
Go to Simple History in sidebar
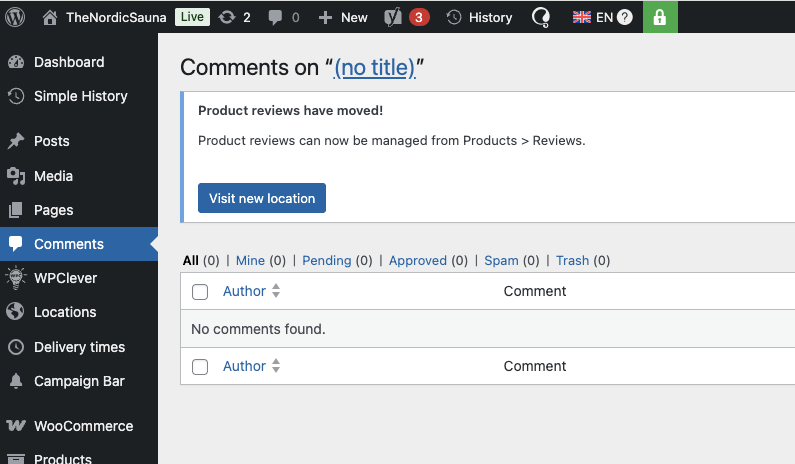point(79,96)
